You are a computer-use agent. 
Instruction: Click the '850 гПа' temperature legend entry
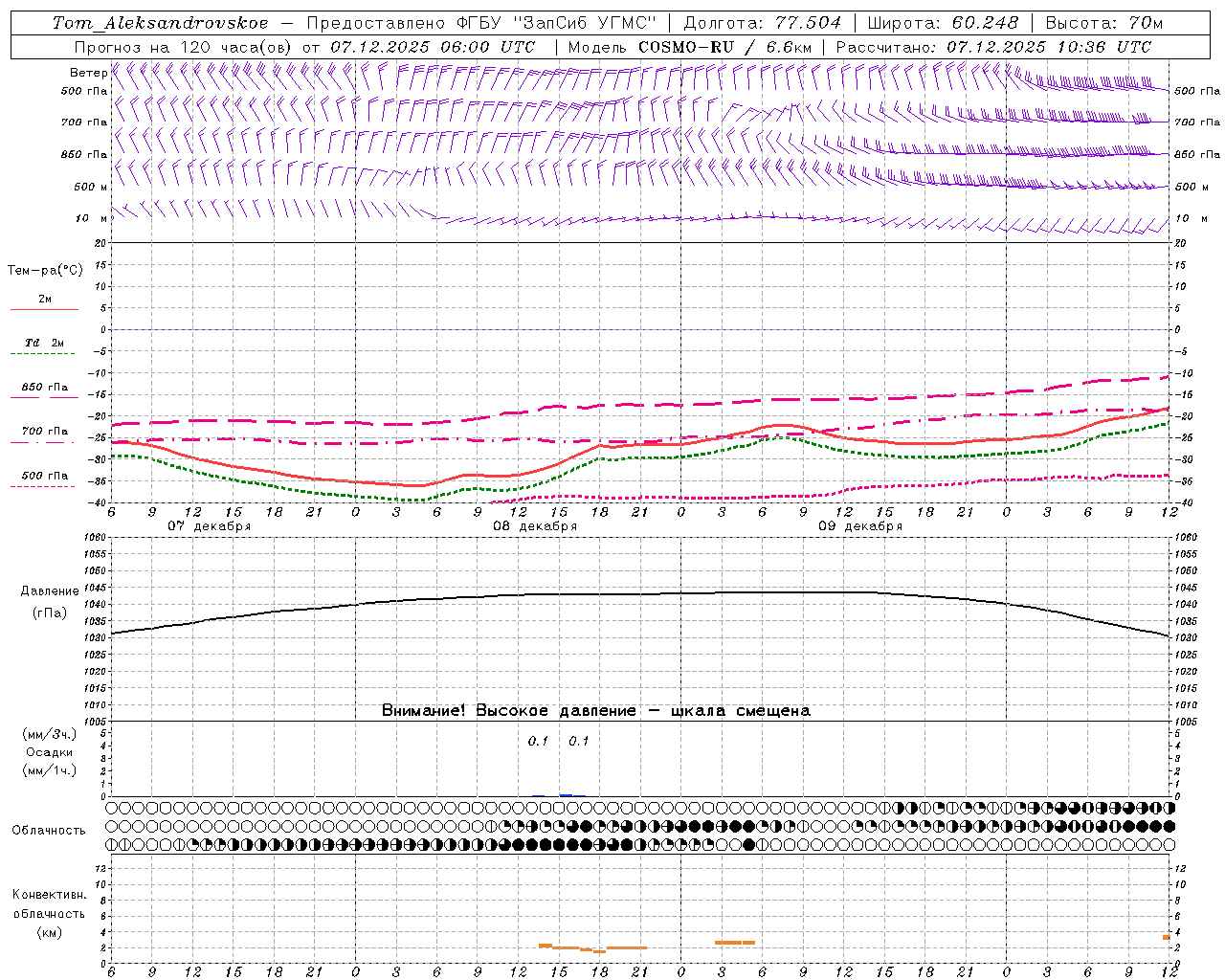[45, 388]
